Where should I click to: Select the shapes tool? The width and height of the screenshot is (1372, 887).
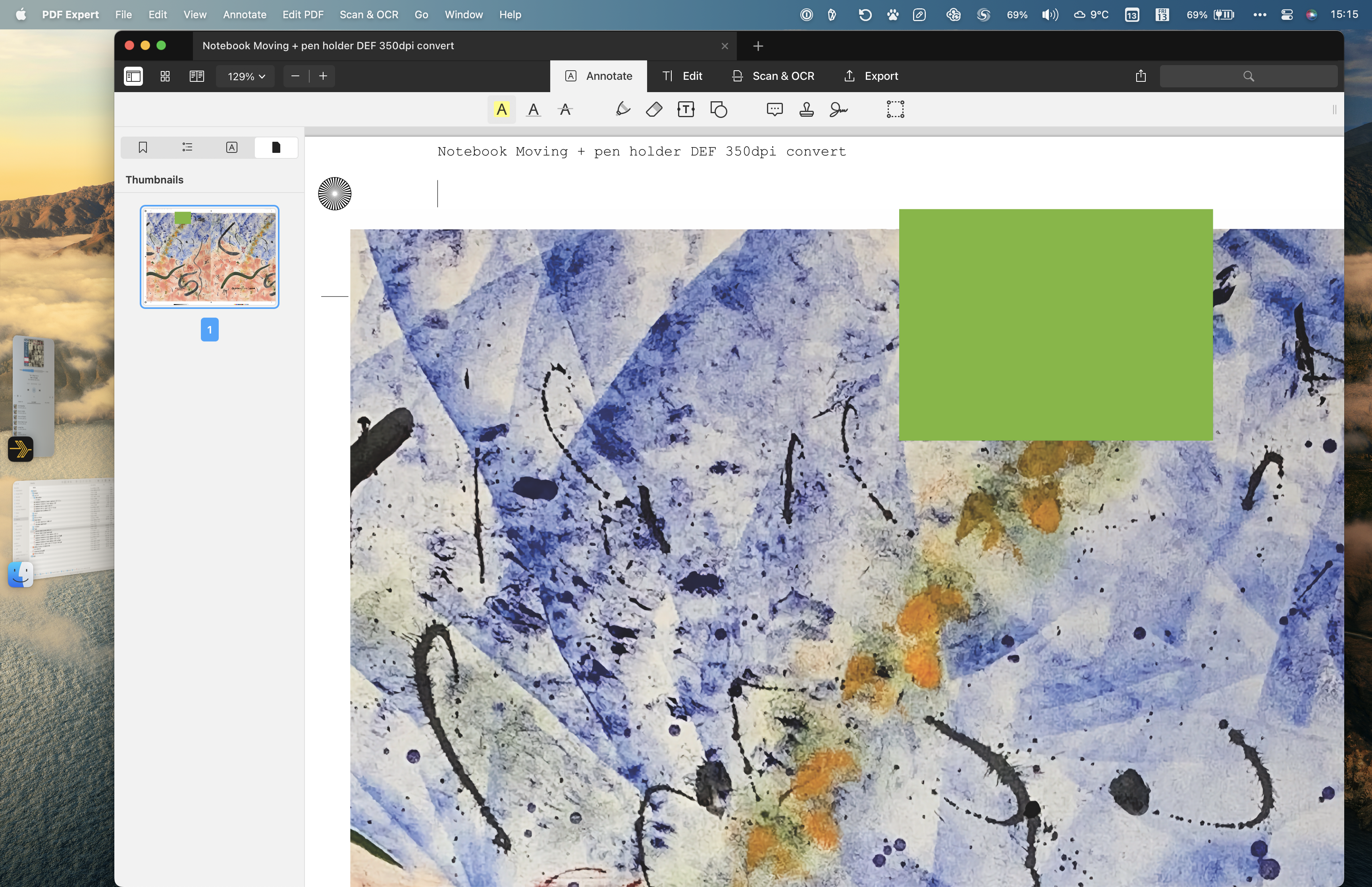point(719,110)
